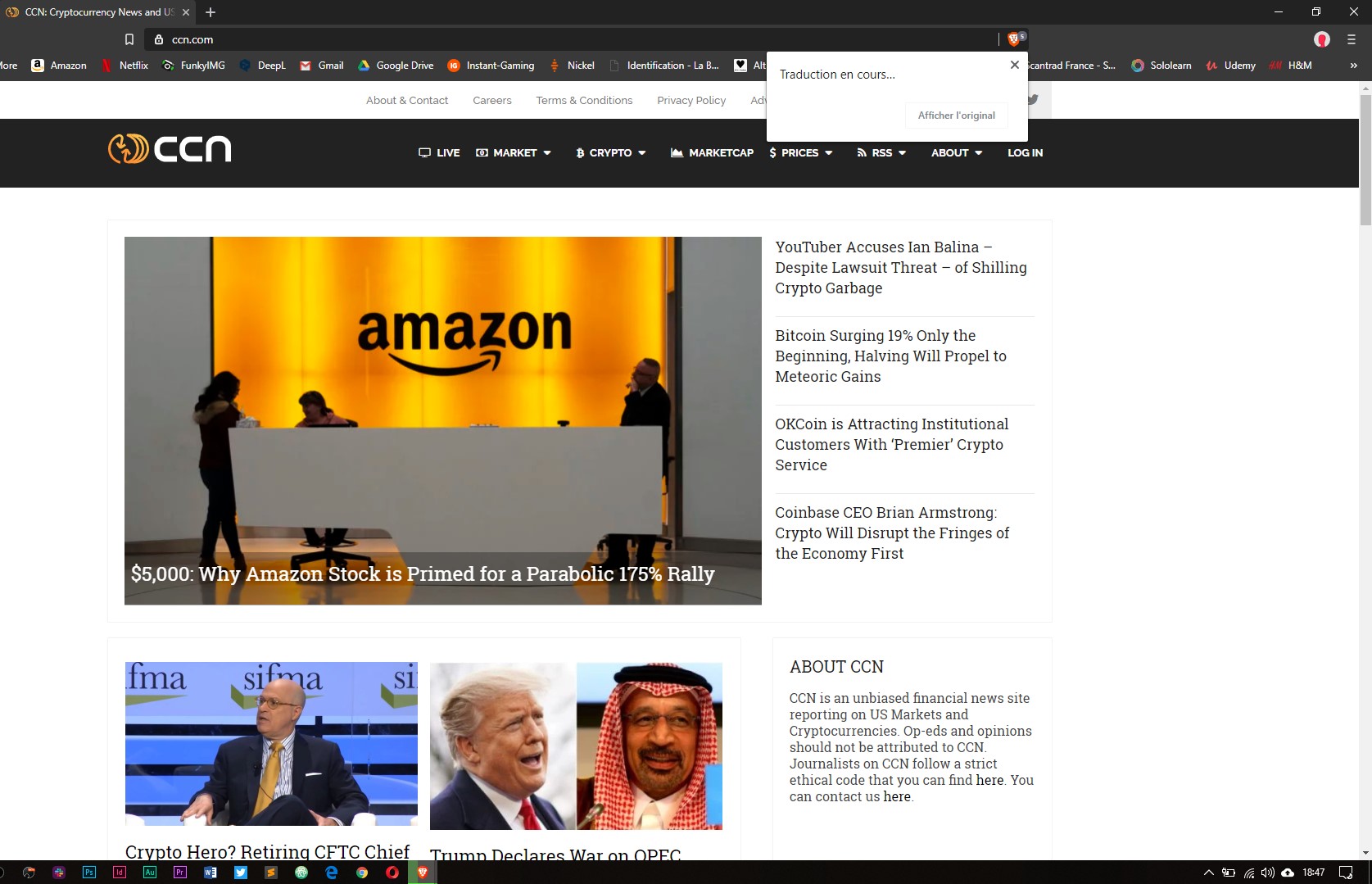Open the Udemy bookmark
The image size is (1372, 884).
[1230, 66]
